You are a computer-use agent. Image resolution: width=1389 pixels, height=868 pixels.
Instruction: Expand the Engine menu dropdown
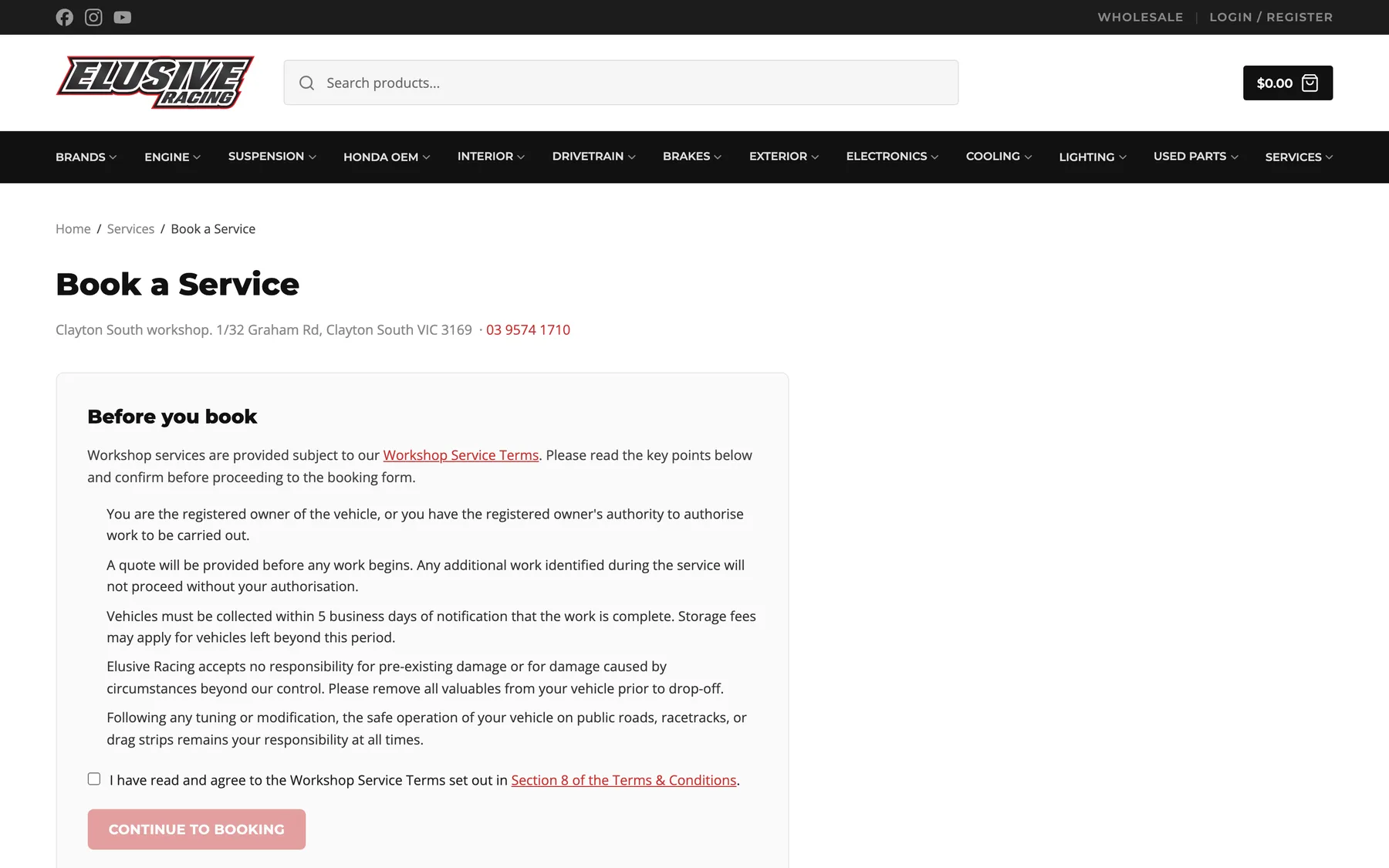click(x=172, y=157)
